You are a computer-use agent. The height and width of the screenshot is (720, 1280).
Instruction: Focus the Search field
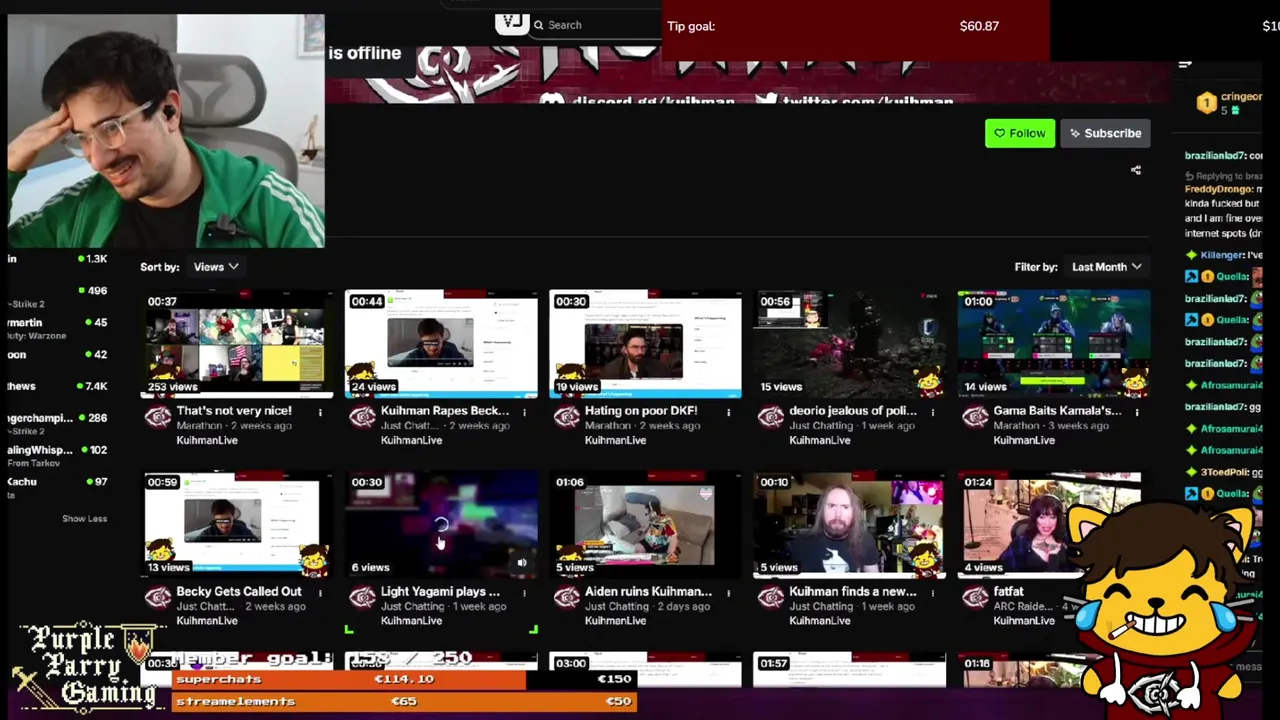point(595,25)
